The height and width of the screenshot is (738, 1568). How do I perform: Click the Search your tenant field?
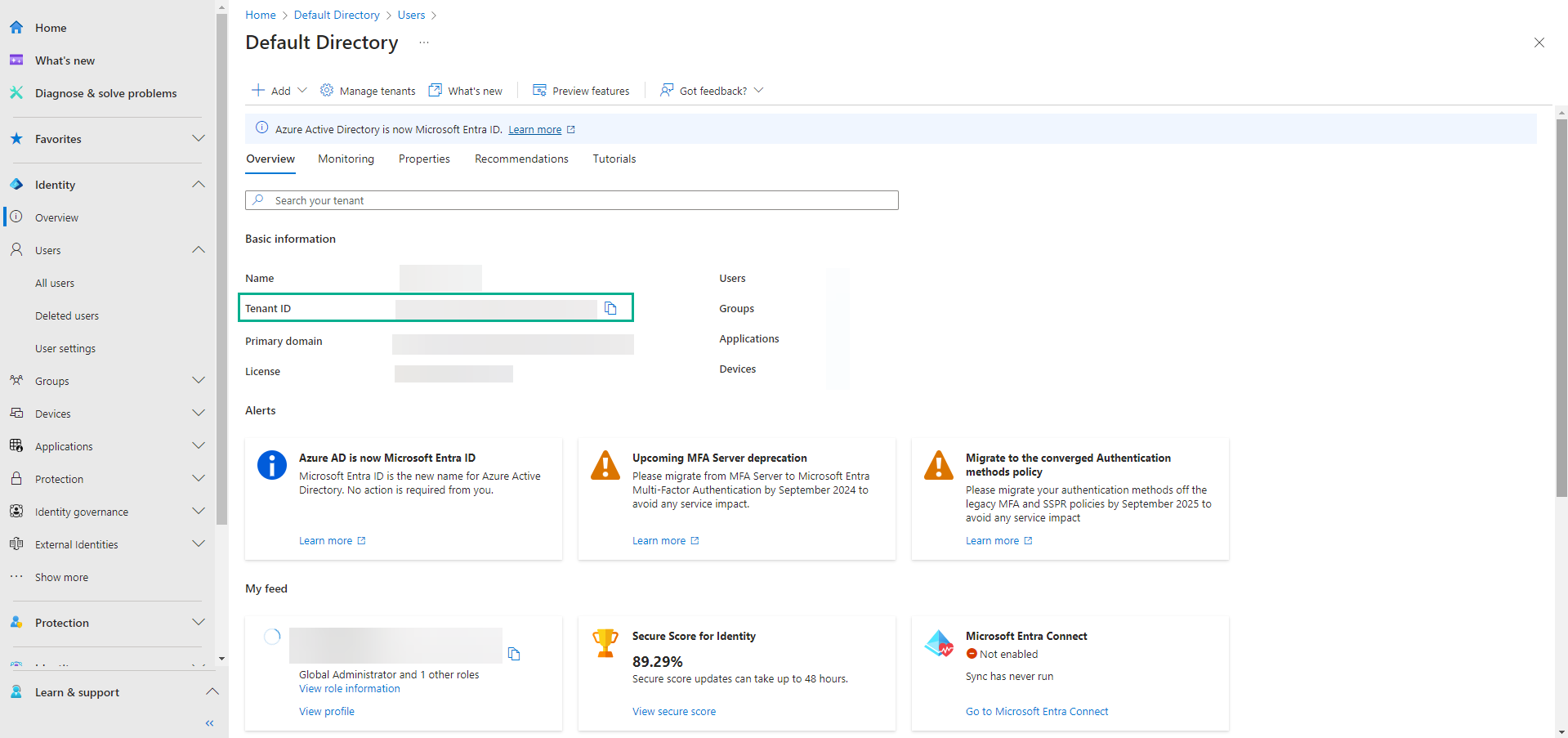click(x=572, y=200)
